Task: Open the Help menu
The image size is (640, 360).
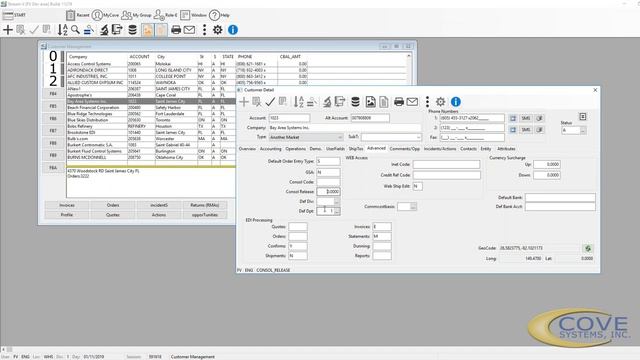Action: [220, 15]
